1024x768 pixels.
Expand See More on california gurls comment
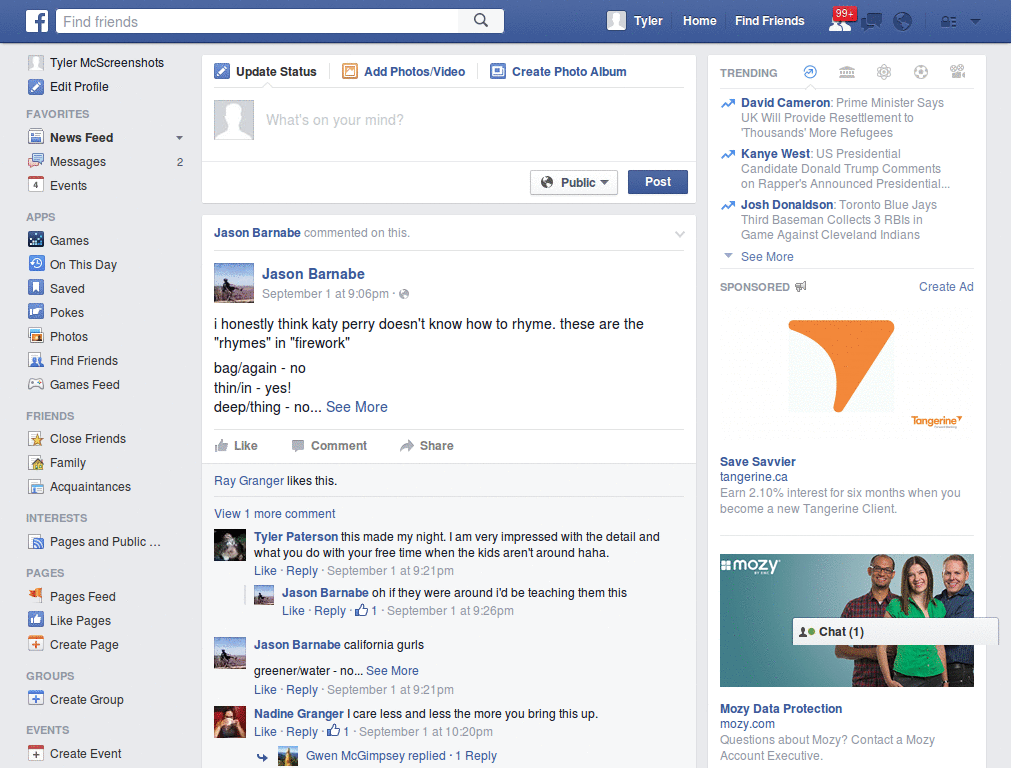coord(392,671)
